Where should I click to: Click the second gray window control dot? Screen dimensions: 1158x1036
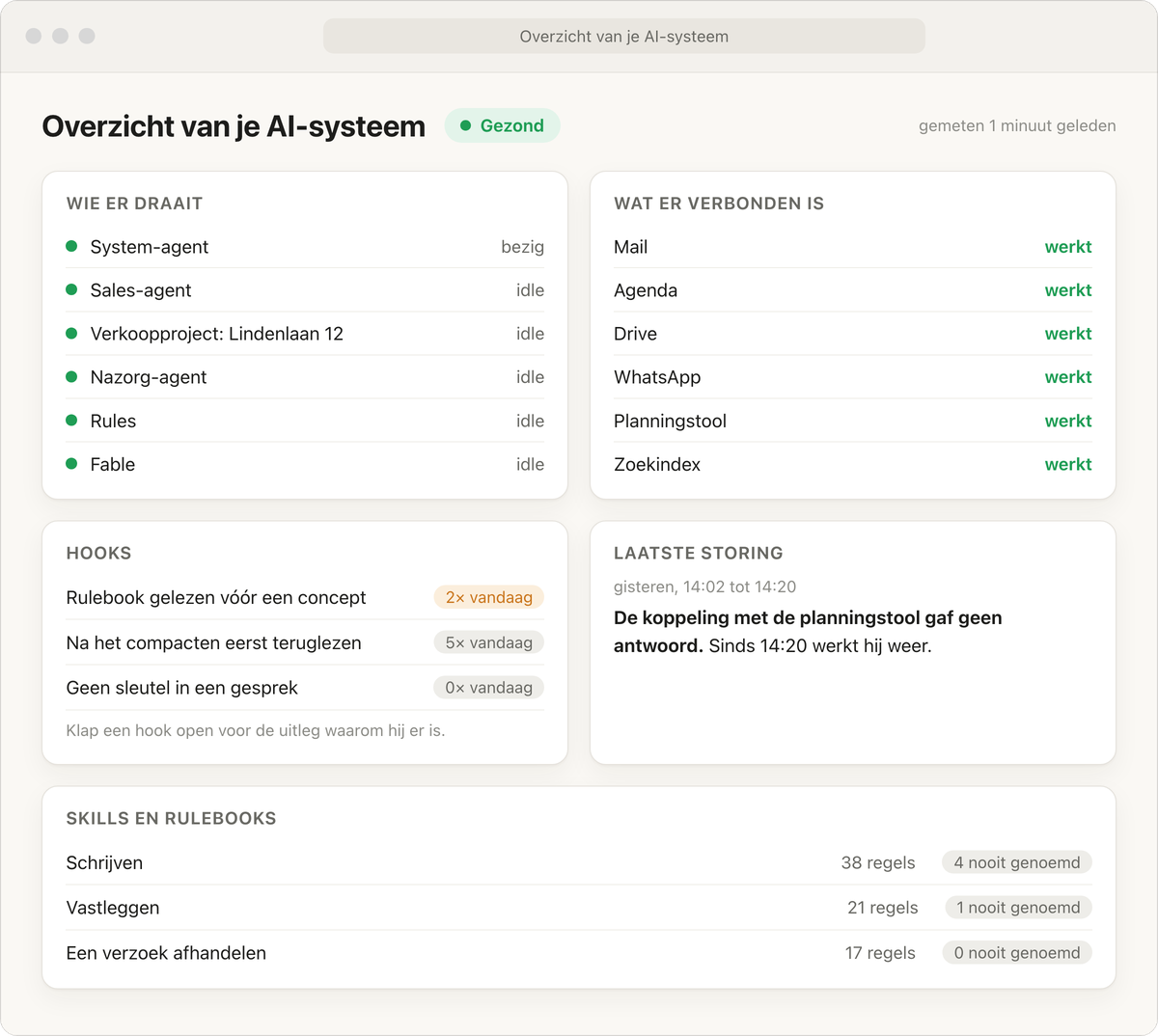pyautogui.click(x=60, y=36)
